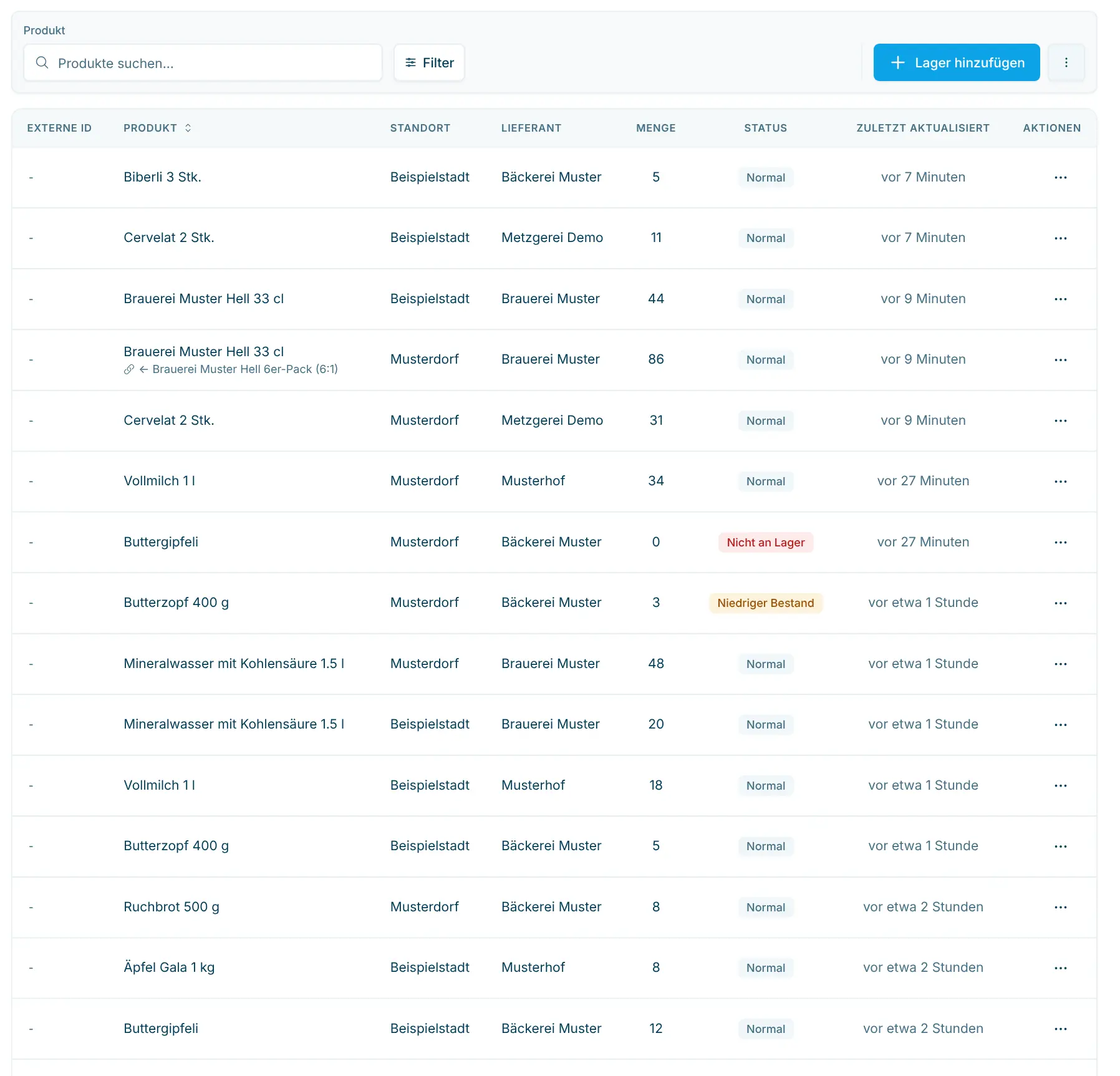
Task: Focus the Produkte suchen search field
Action: [x=203, y=62]
